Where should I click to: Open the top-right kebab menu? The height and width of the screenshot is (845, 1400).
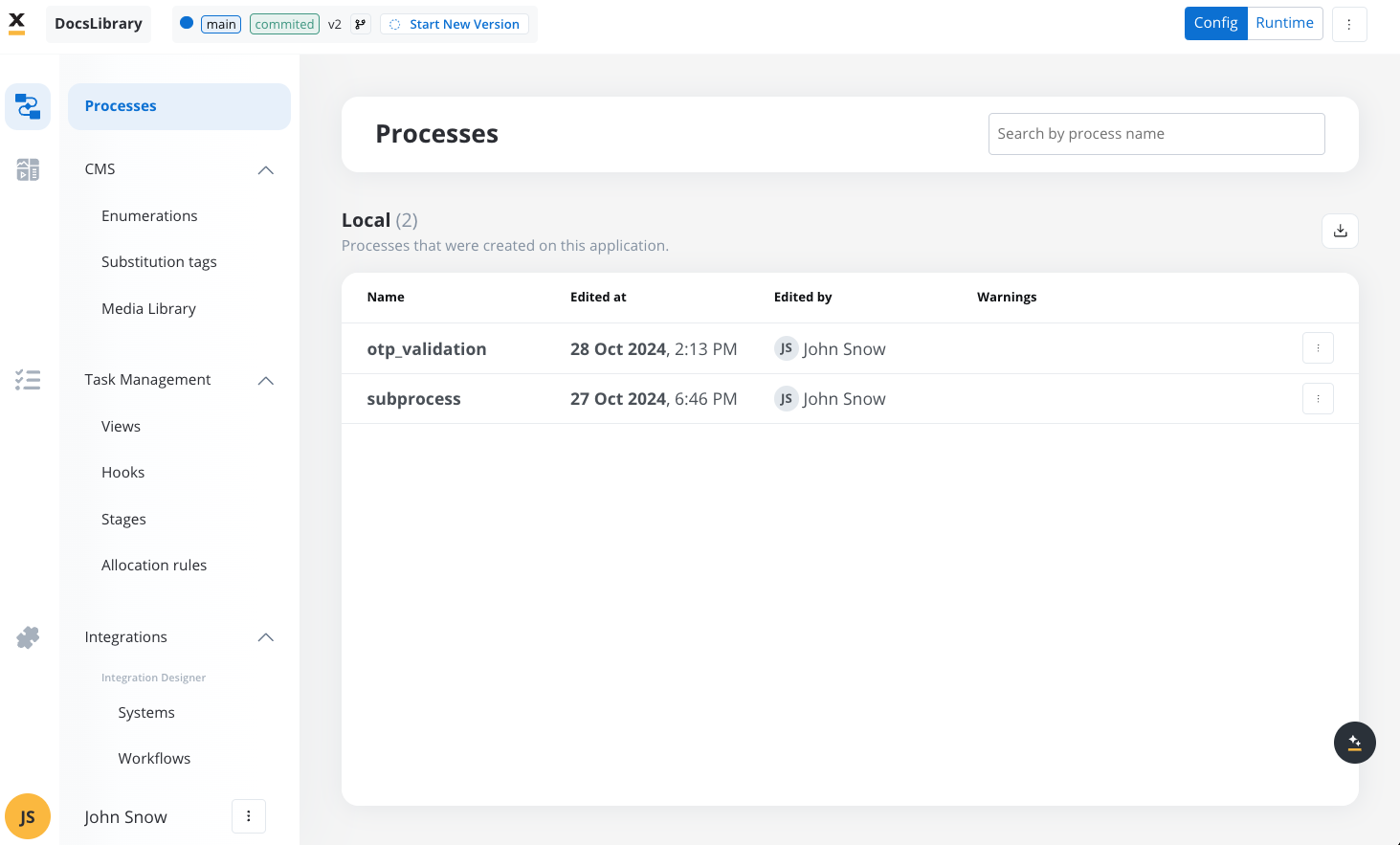coord(1349,24)
